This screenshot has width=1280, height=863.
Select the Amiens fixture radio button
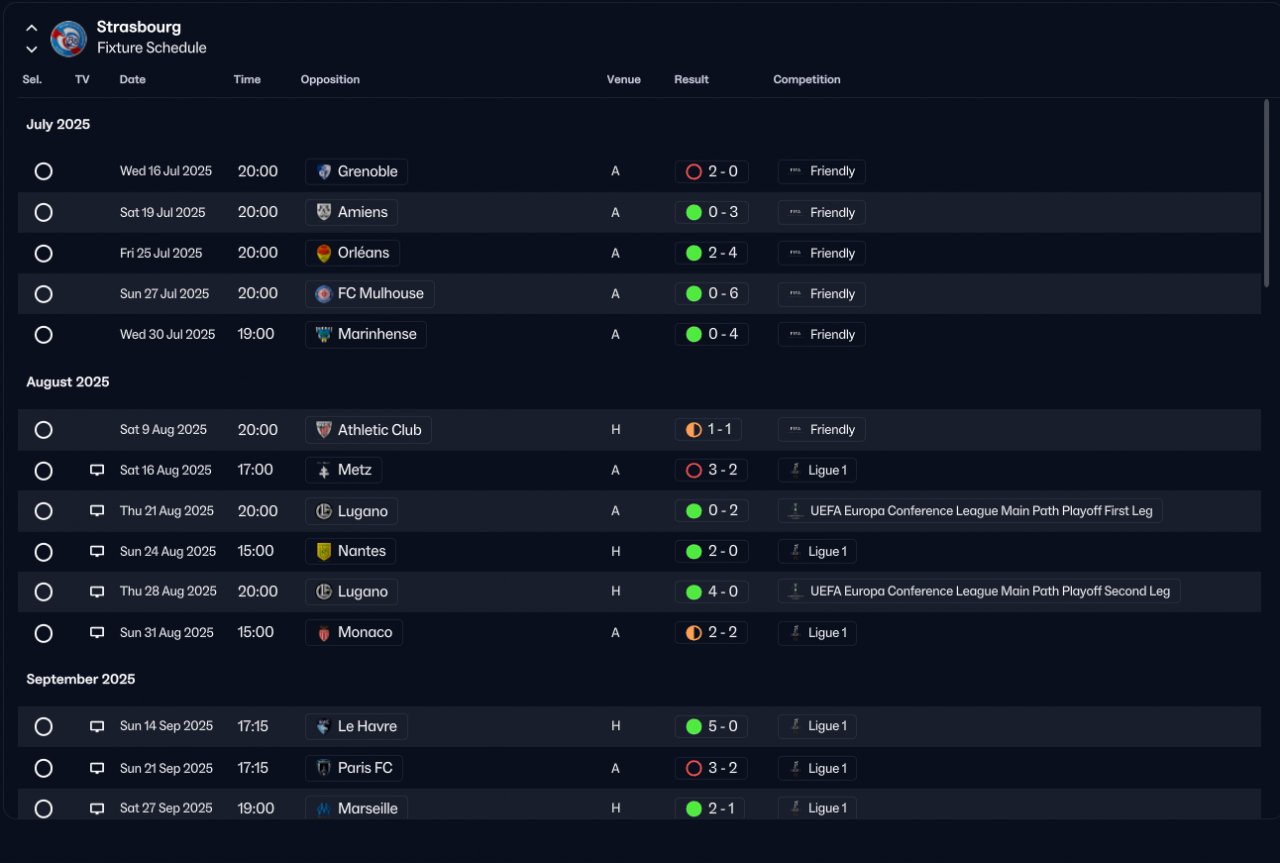[43, 212]
